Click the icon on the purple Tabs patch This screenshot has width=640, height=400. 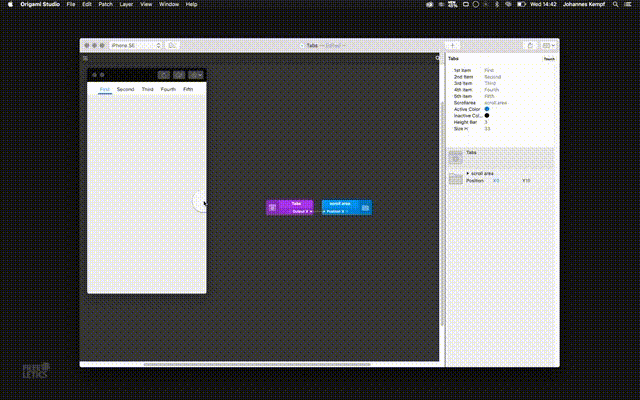(272, 207)
